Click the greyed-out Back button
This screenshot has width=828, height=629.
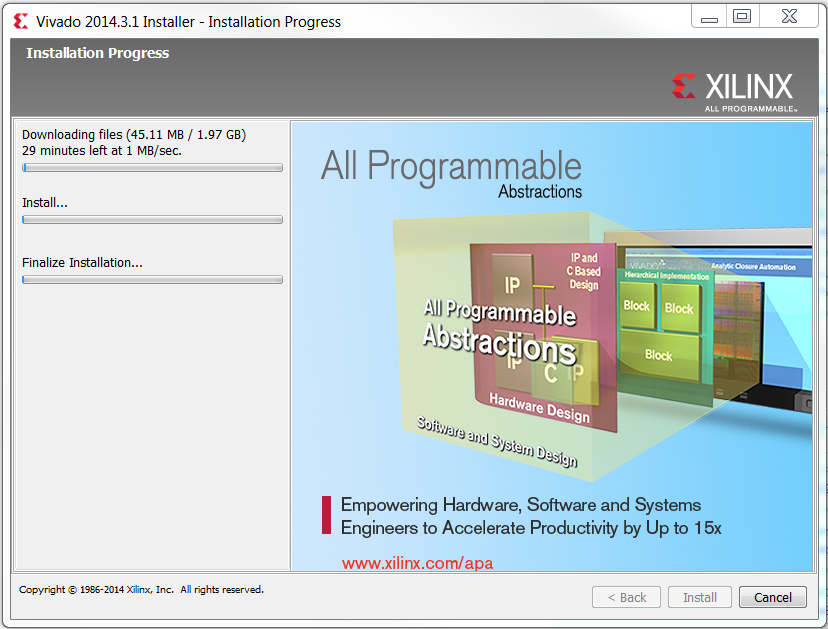pos(626,597)
